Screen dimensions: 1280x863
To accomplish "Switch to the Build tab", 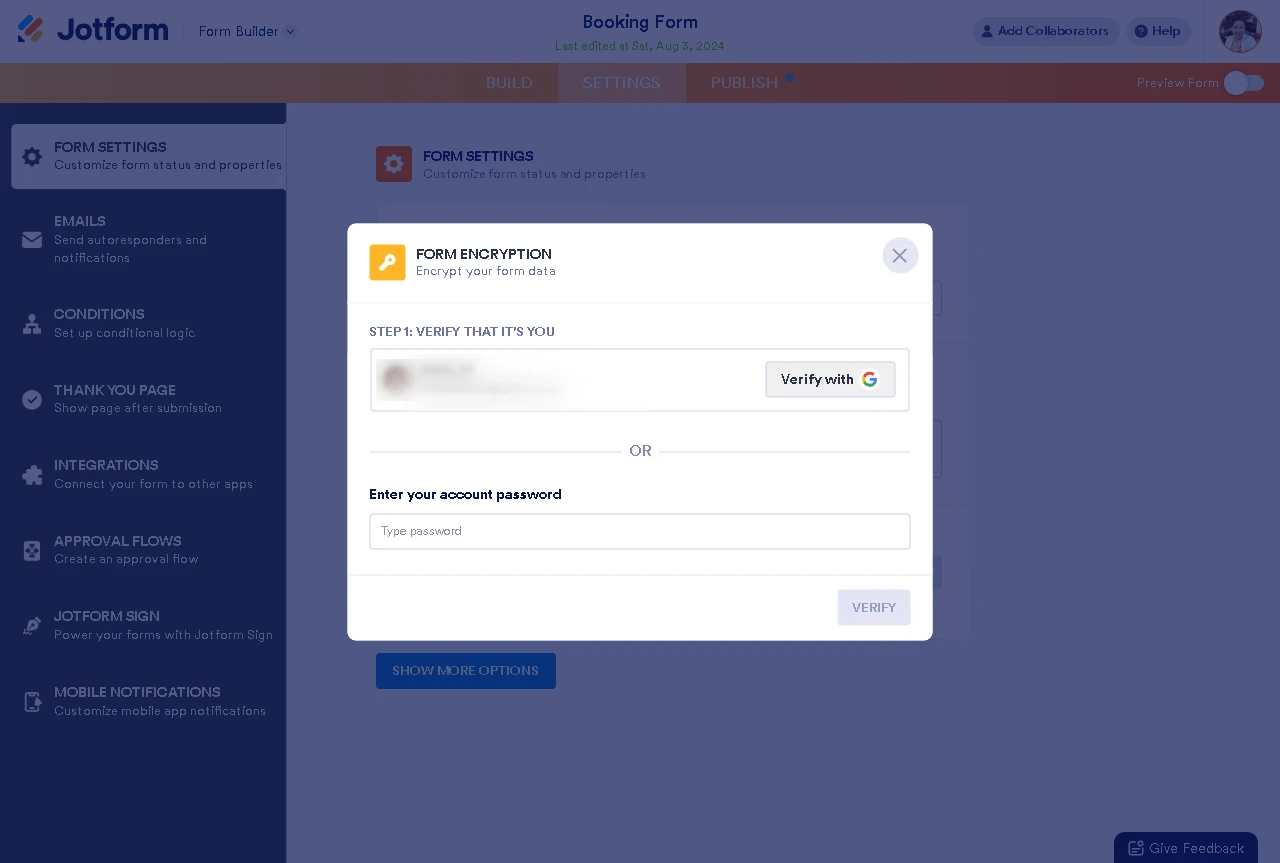I will point(509,83).
